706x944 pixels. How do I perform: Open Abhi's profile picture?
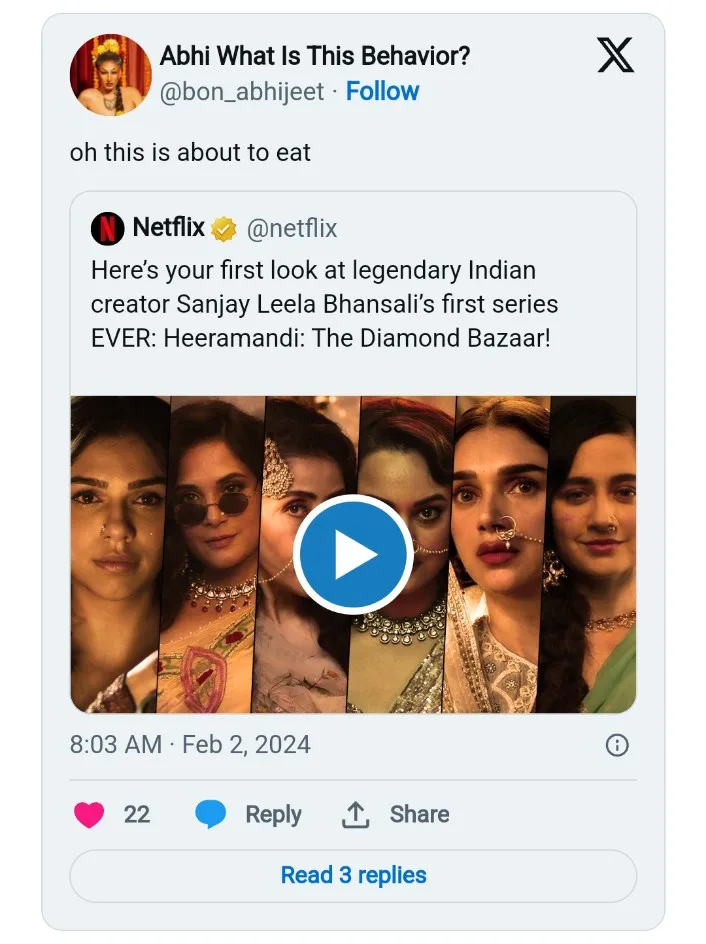point(111,75)
